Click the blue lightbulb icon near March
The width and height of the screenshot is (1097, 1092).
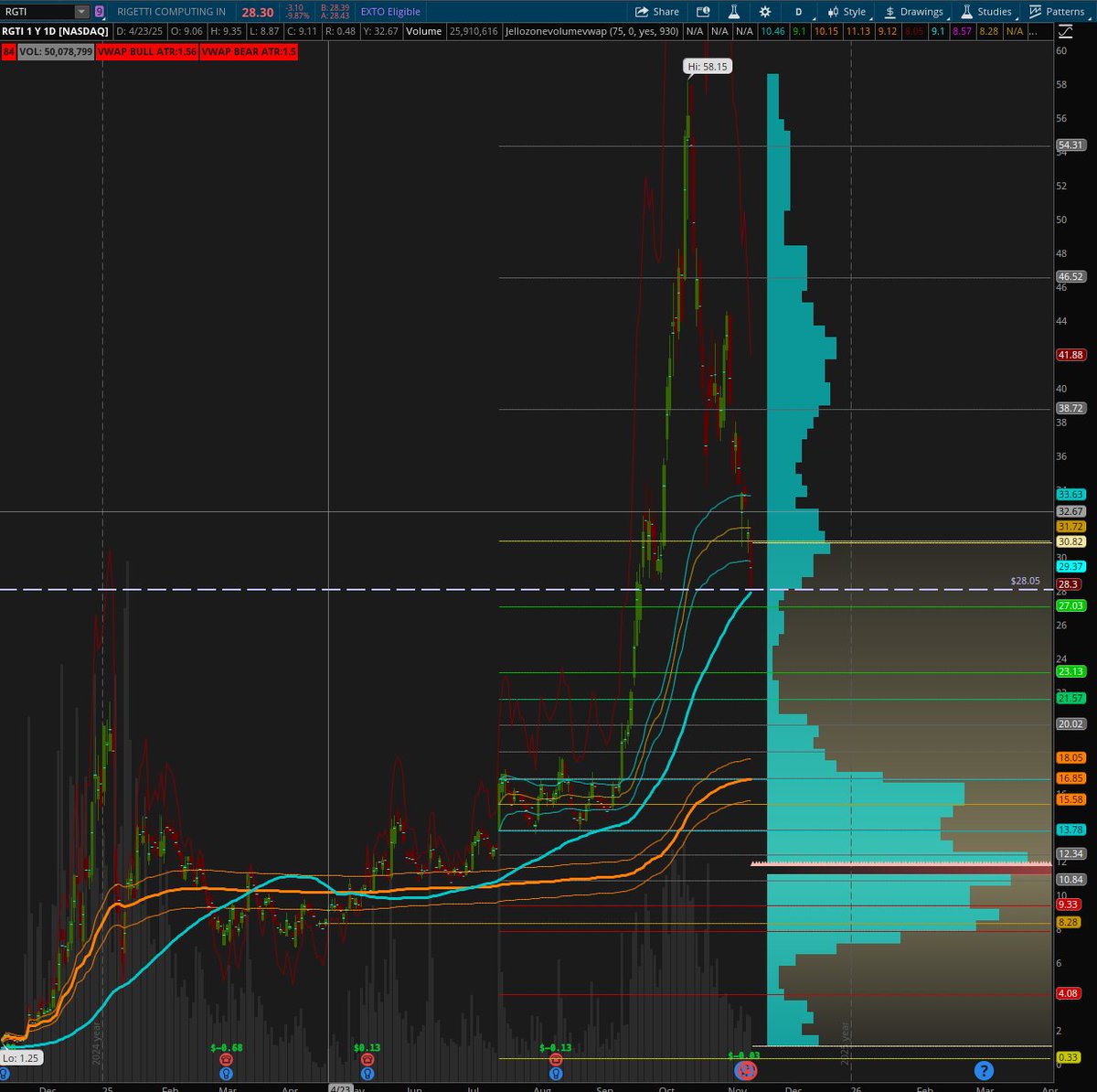pos(226,1073)
